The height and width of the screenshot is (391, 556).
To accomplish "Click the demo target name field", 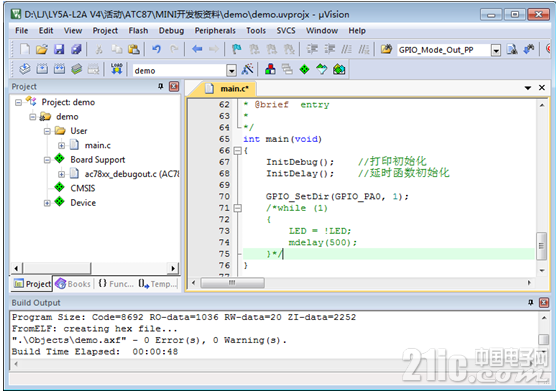I will click(180, 71).
